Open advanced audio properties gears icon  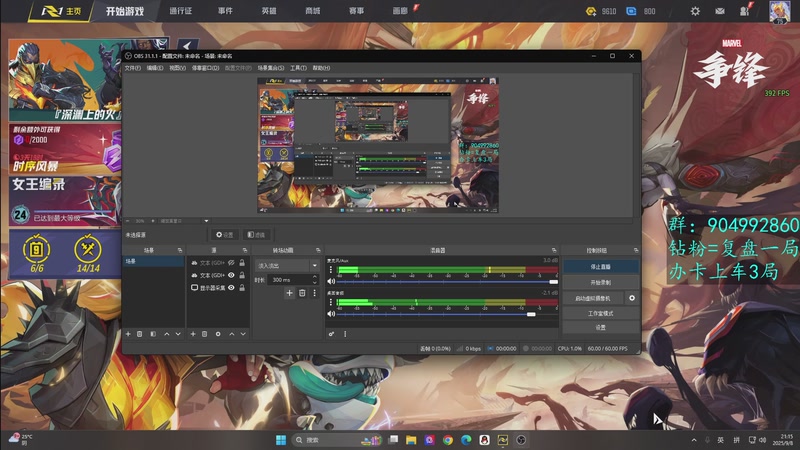point(332,334)
